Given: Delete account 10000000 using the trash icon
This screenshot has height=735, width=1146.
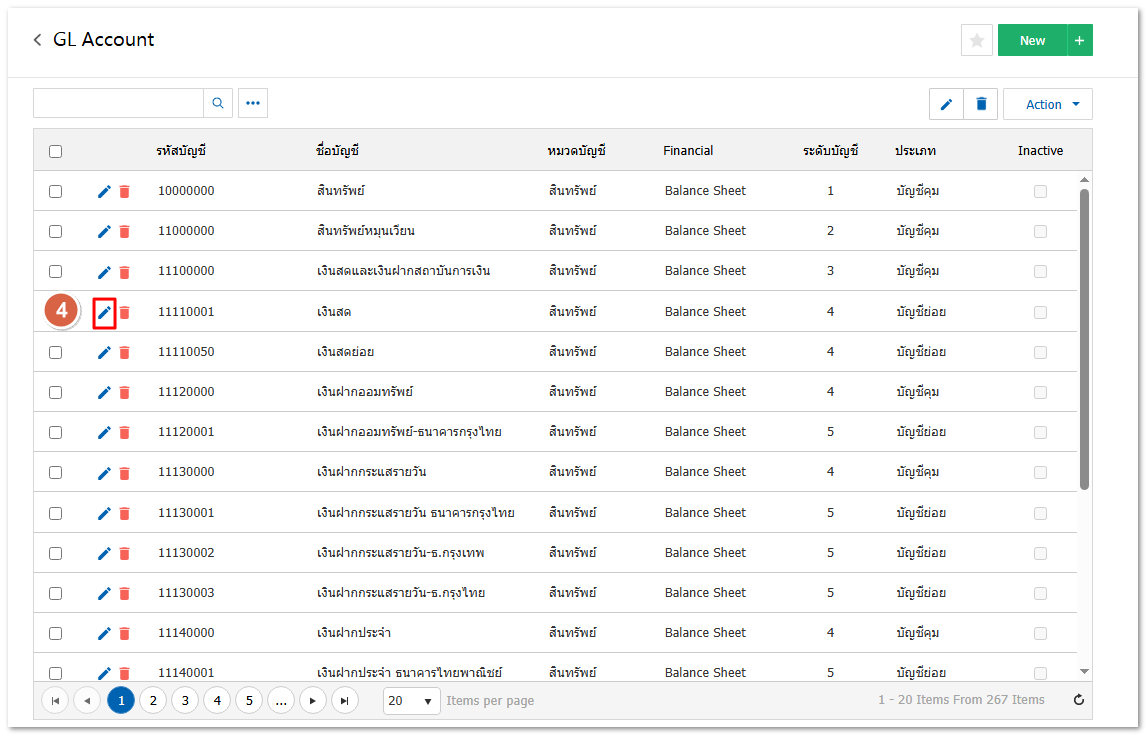Looking at the screenshot, I should pos(124,191).
